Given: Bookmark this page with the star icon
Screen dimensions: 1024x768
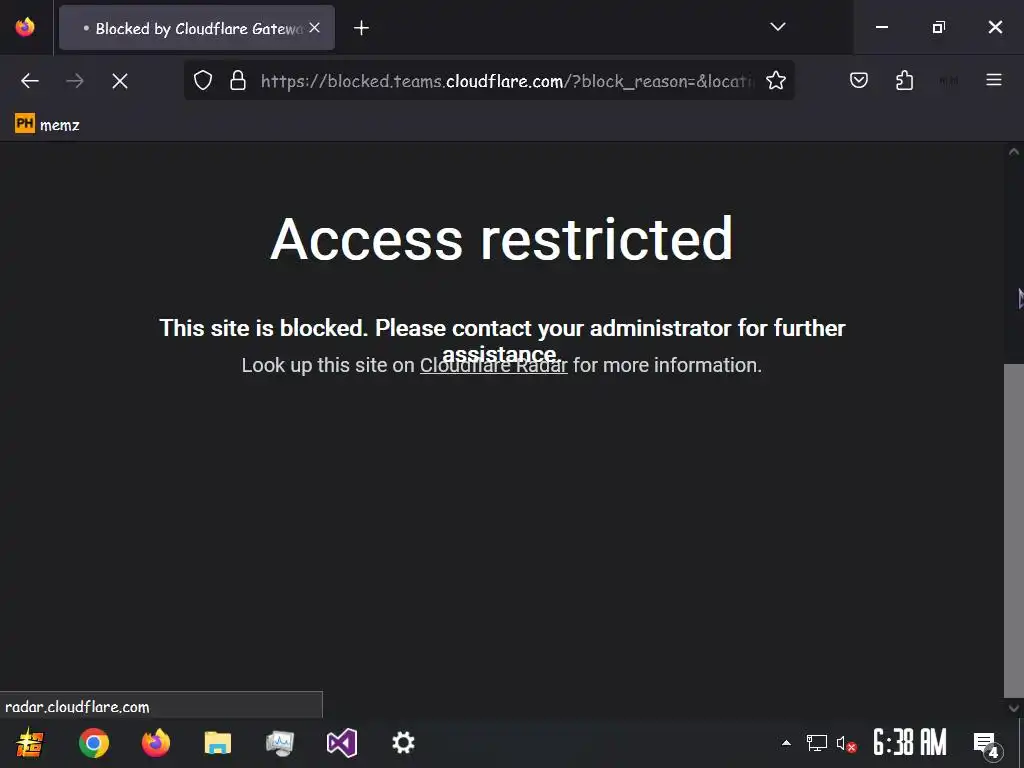Looking at the screenshot, I should pyautogui.click(x=776, y=80).
